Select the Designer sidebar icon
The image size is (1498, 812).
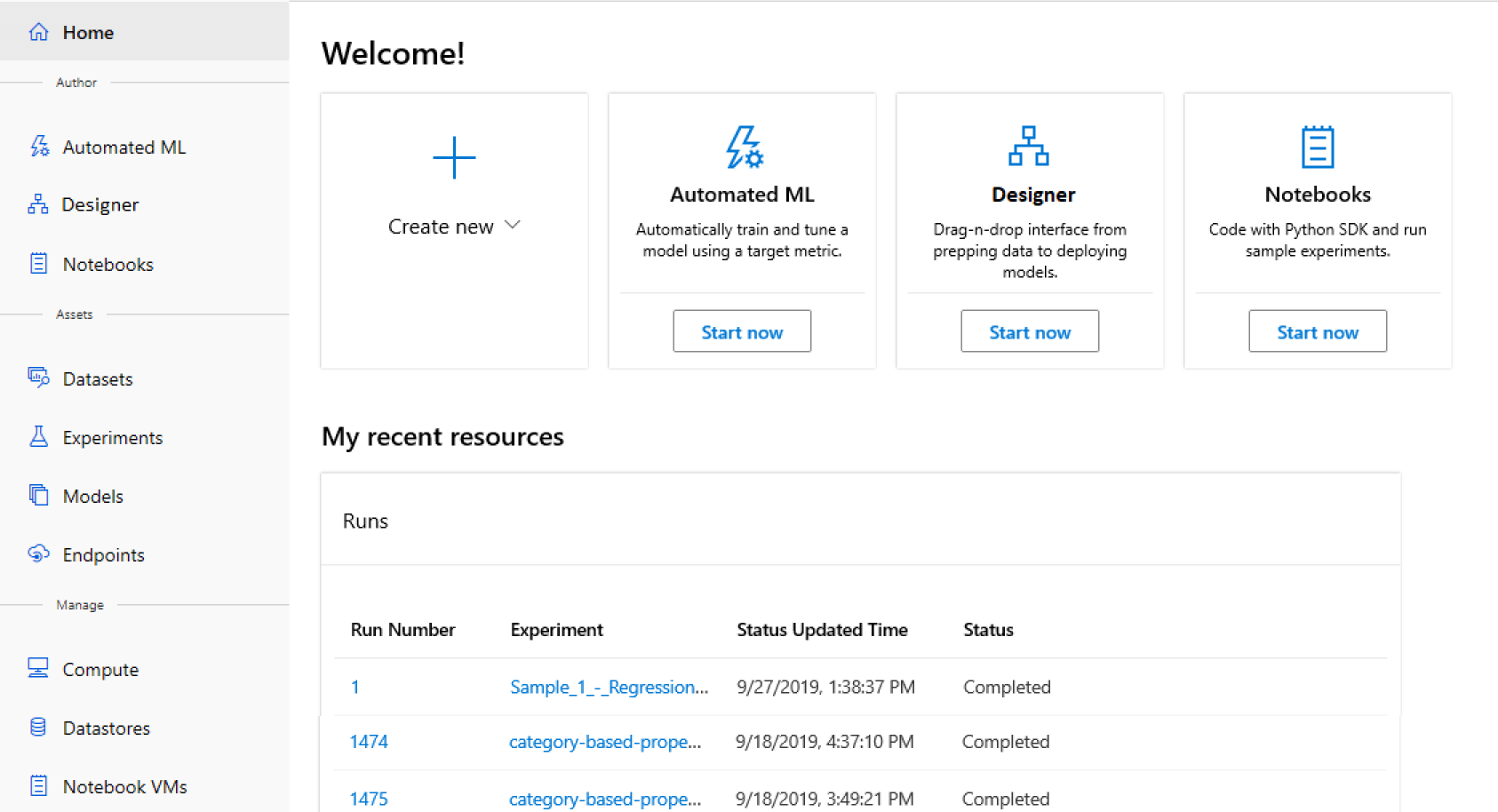click(37, 204)
